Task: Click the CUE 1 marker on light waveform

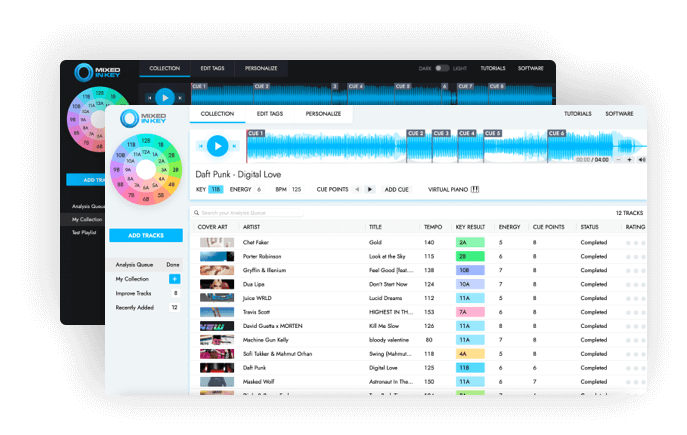Action: tap(255, 133)
